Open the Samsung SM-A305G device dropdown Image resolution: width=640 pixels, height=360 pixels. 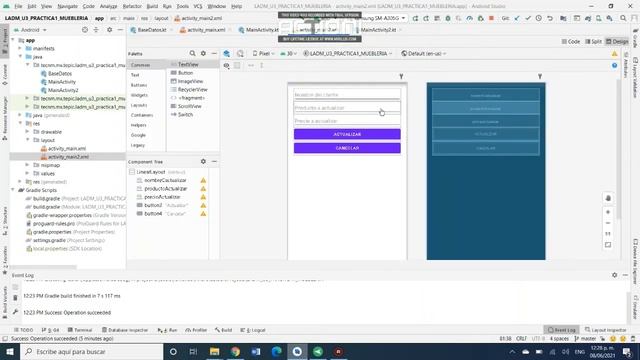(383, 18)
